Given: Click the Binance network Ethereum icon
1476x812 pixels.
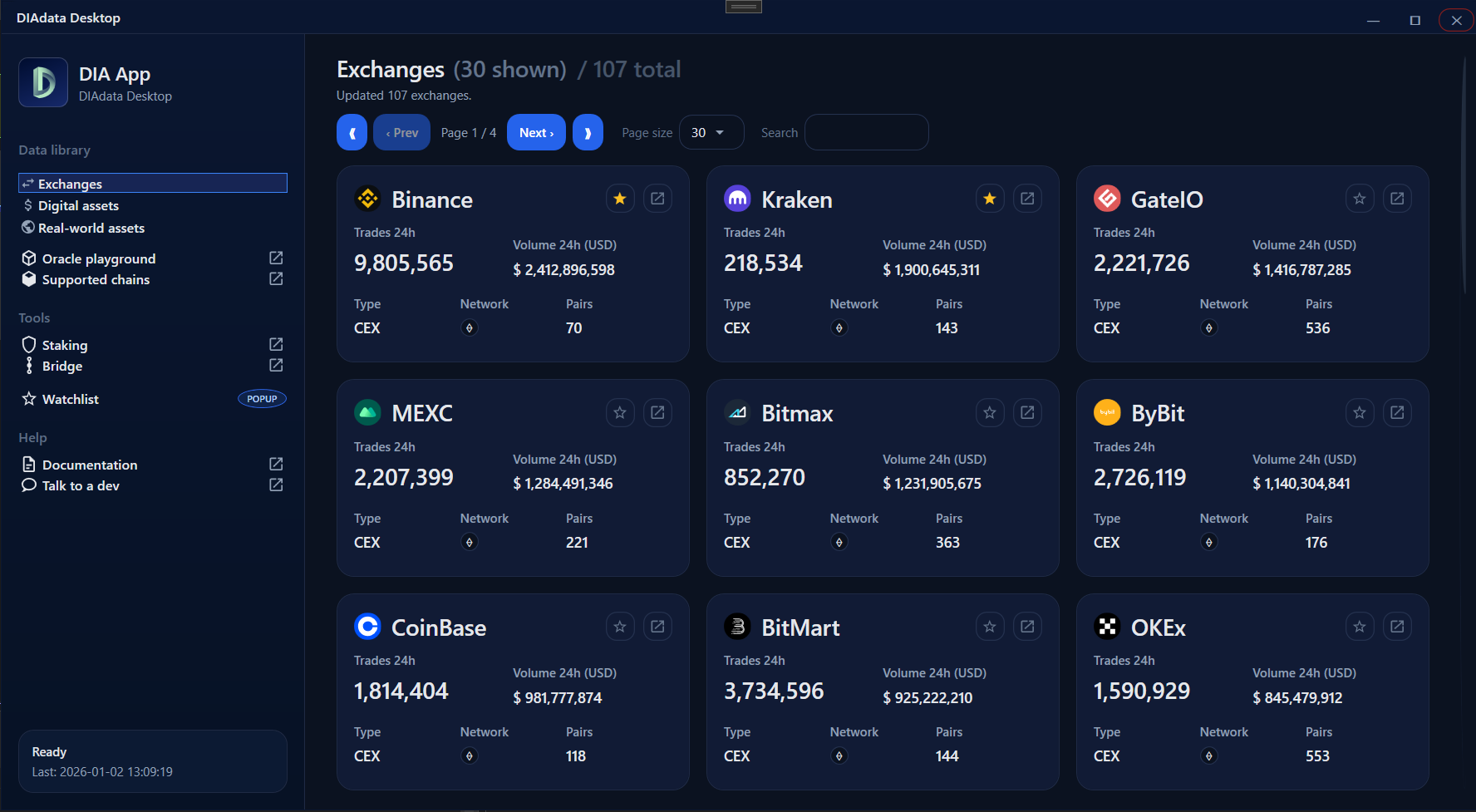Looking at the screenshot, I should click(470, 328).
